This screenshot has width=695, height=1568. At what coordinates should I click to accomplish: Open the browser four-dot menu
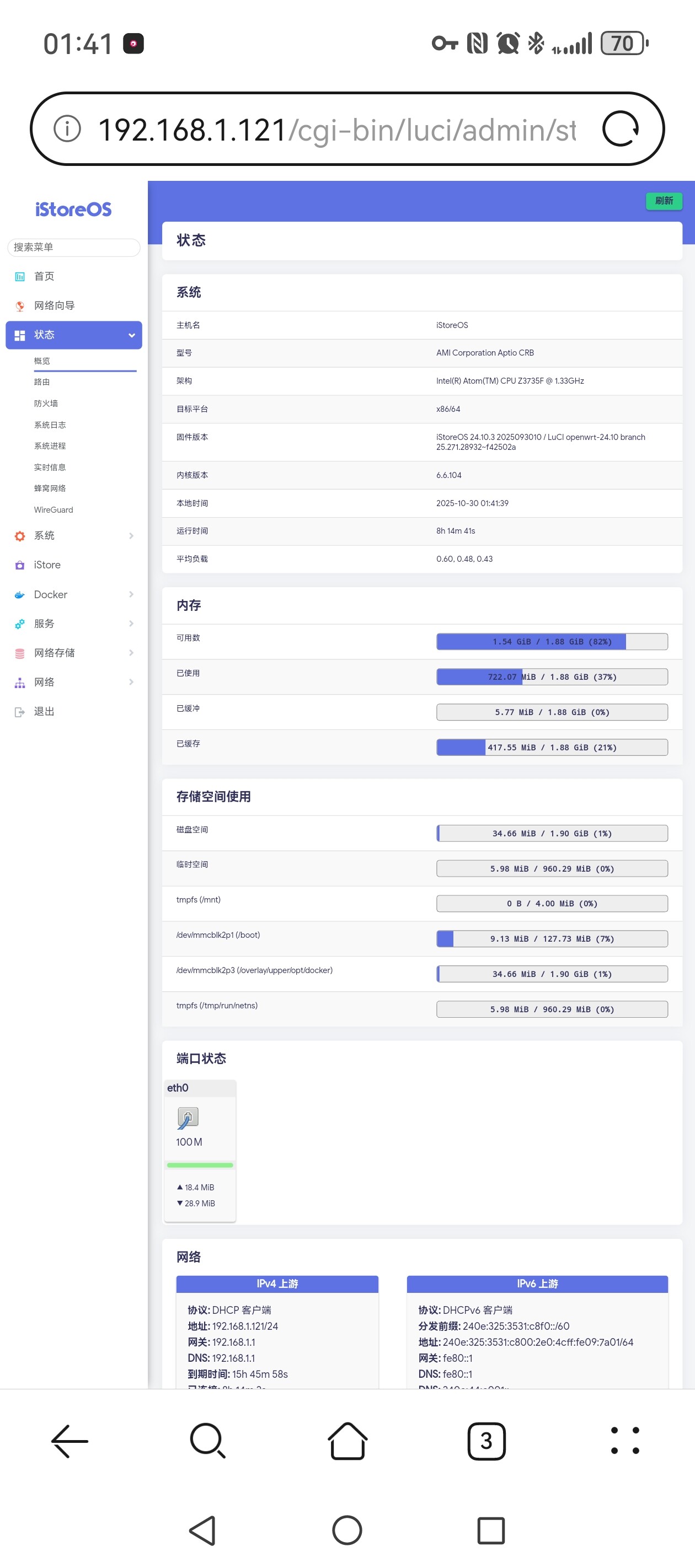pos(624,1441)
